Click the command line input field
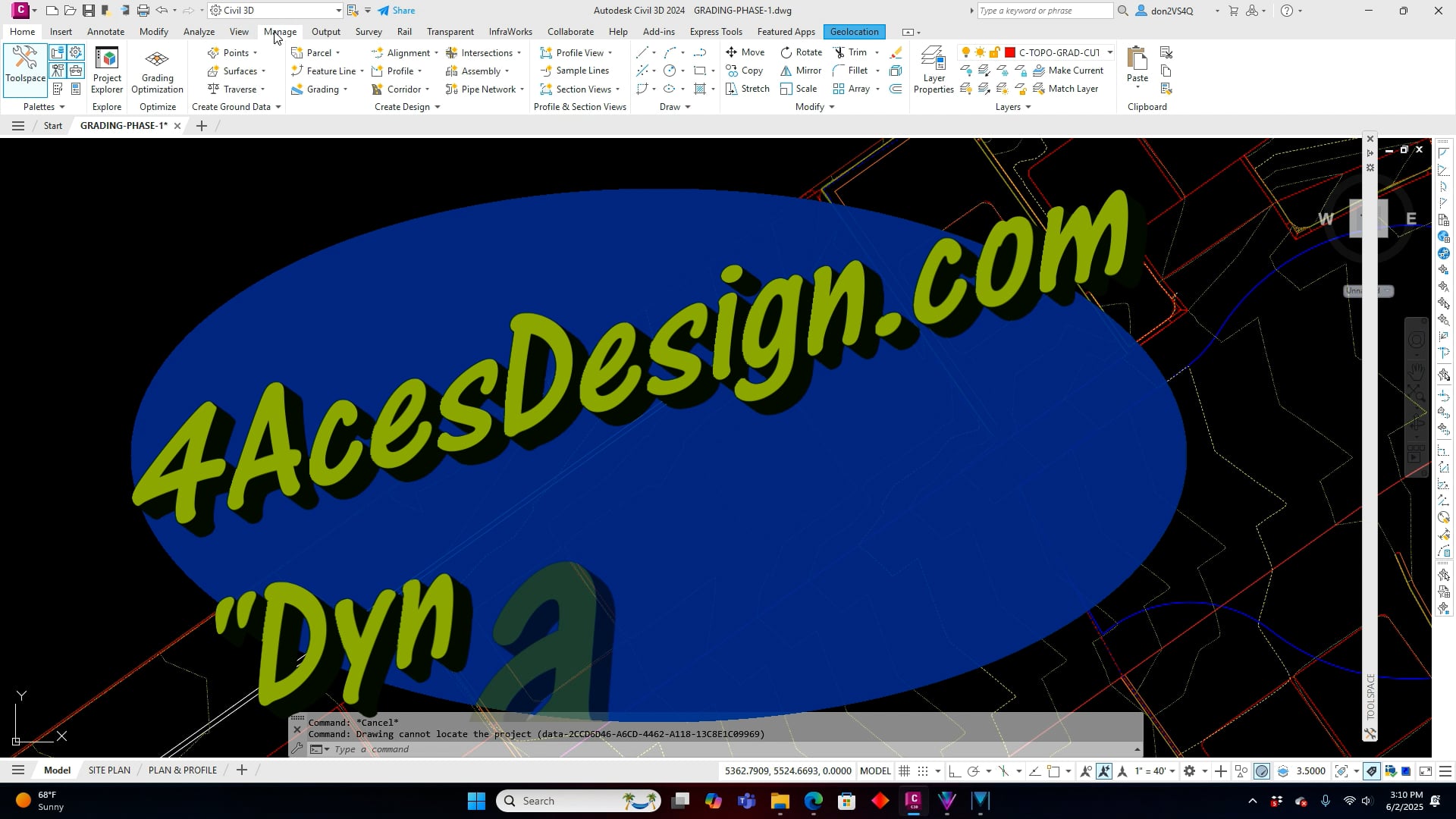The height and width of the screenshot is (819, 1456). tap(732, 749)
